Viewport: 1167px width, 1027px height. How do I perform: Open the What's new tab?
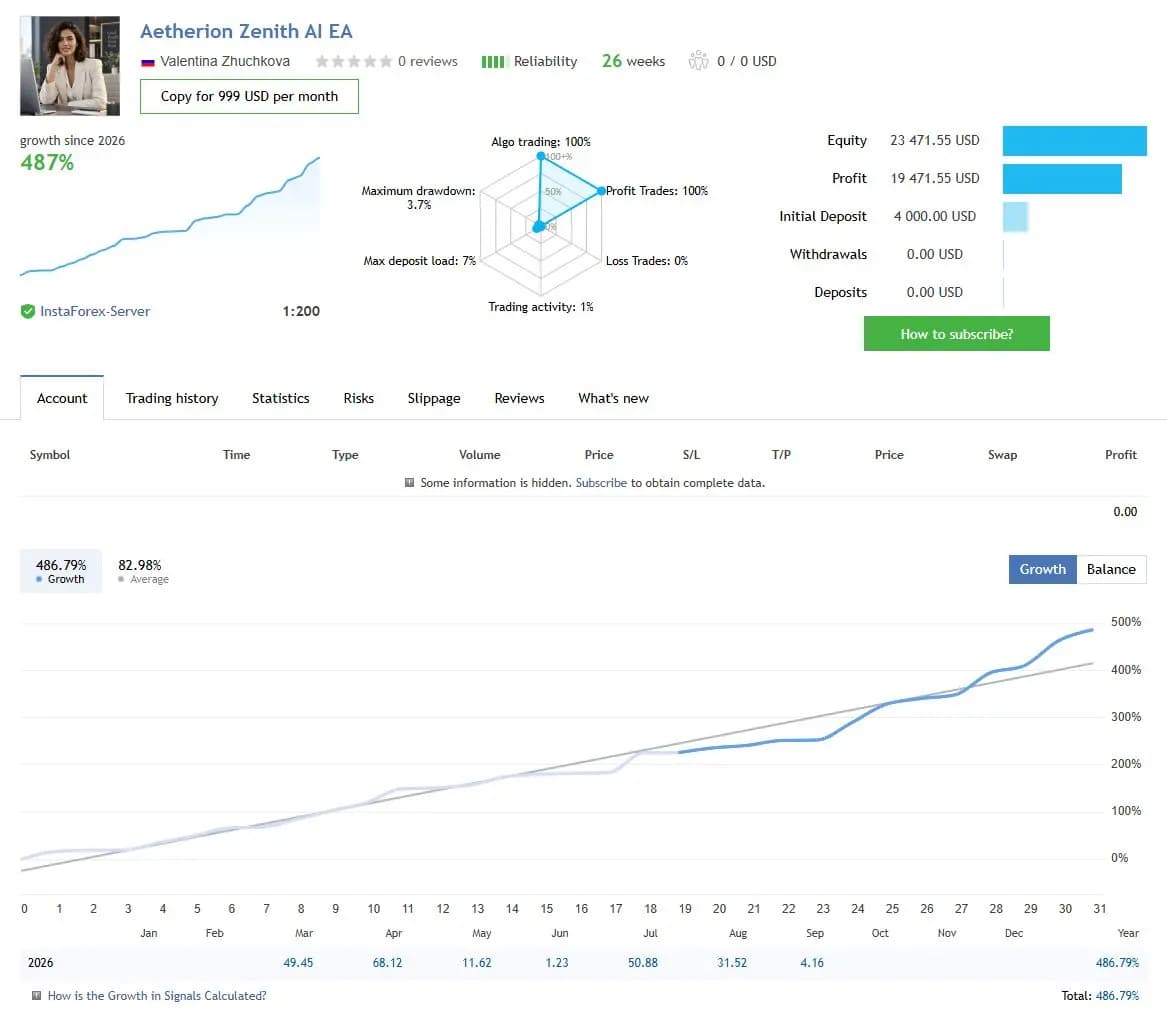pos(613,398)
